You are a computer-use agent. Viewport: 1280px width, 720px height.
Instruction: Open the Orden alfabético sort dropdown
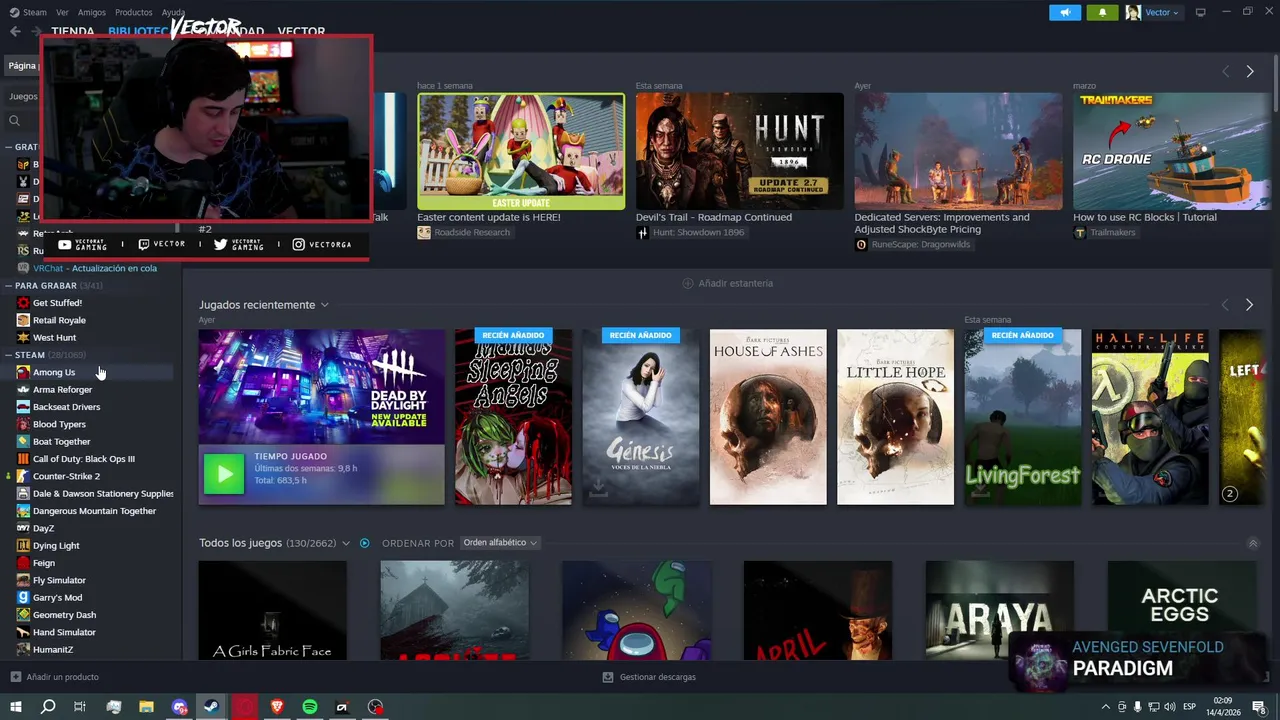500,543
